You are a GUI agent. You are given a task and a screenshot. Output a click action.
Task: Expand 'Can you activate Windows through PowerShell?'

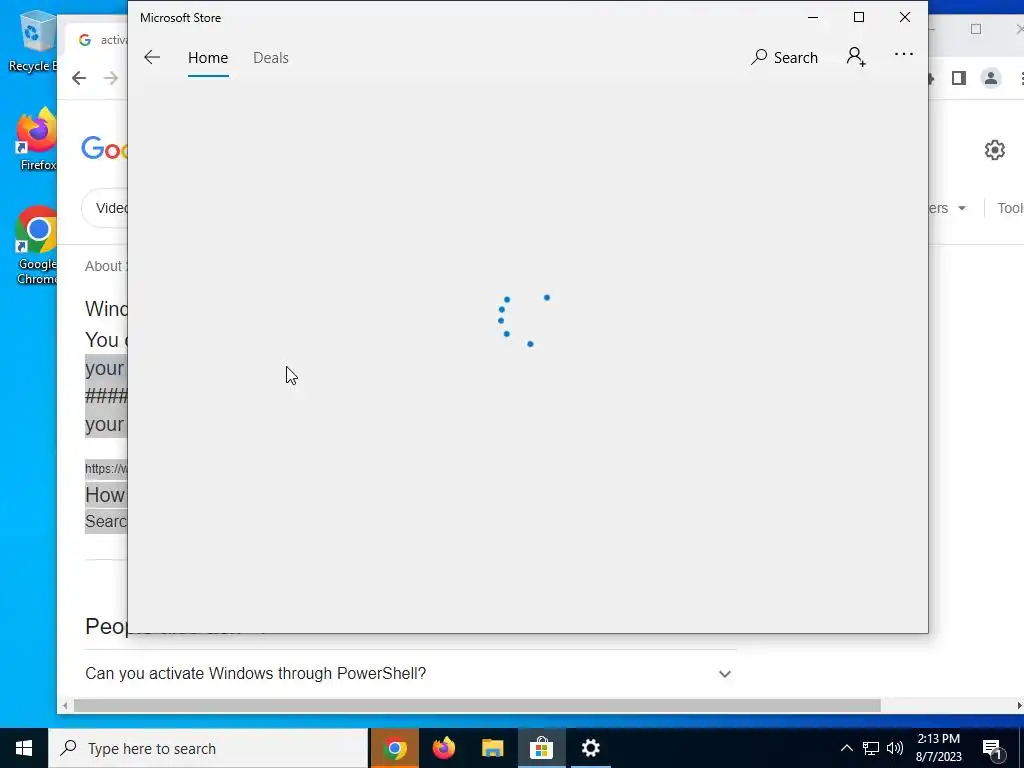pos(725,674)
